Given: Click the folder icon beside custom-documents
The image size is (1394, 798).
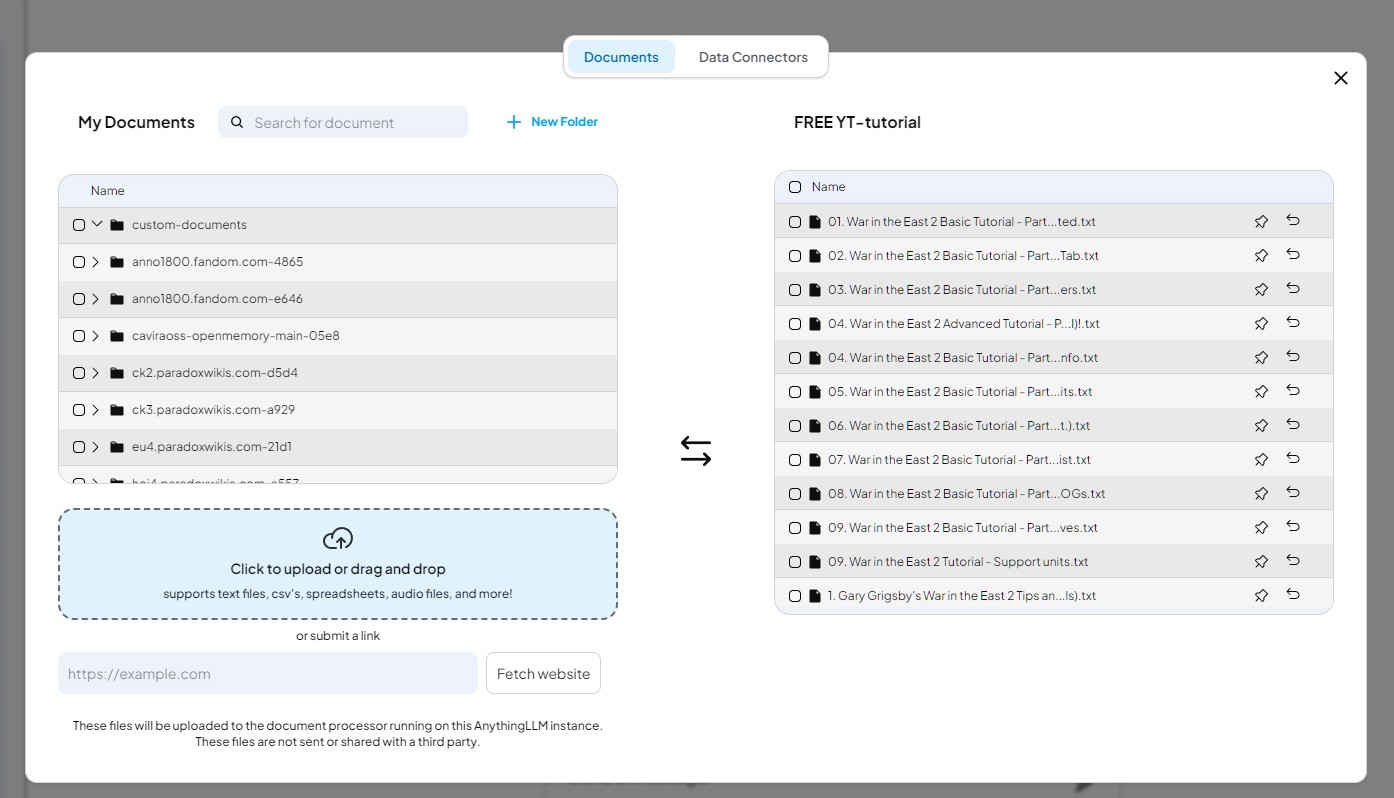Looking at the screenshot, I should click(117, 225).
